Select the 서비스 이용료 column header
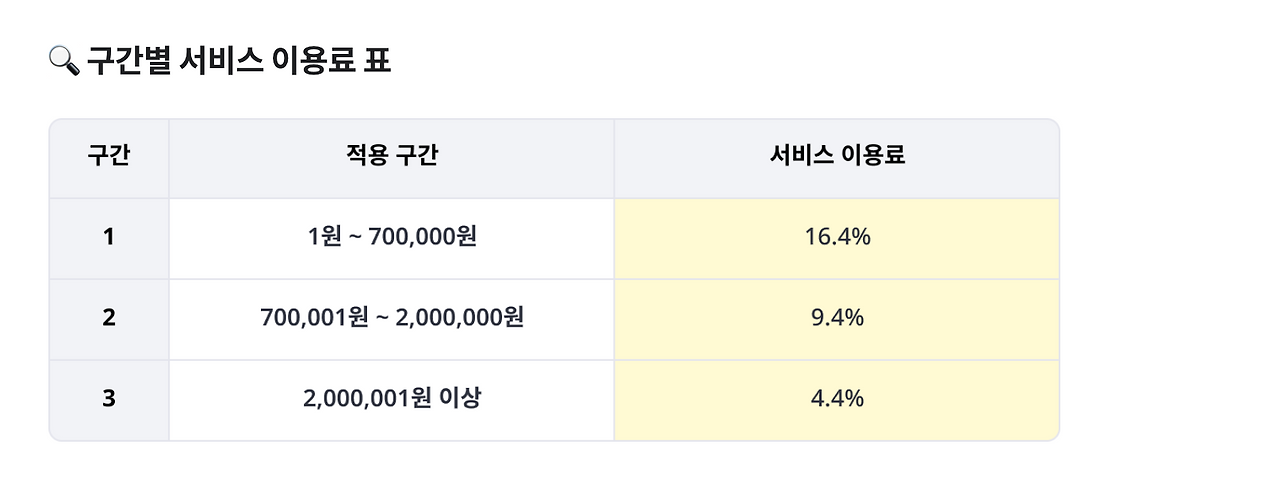This screenshot has width=1280, height=479. 837,158
